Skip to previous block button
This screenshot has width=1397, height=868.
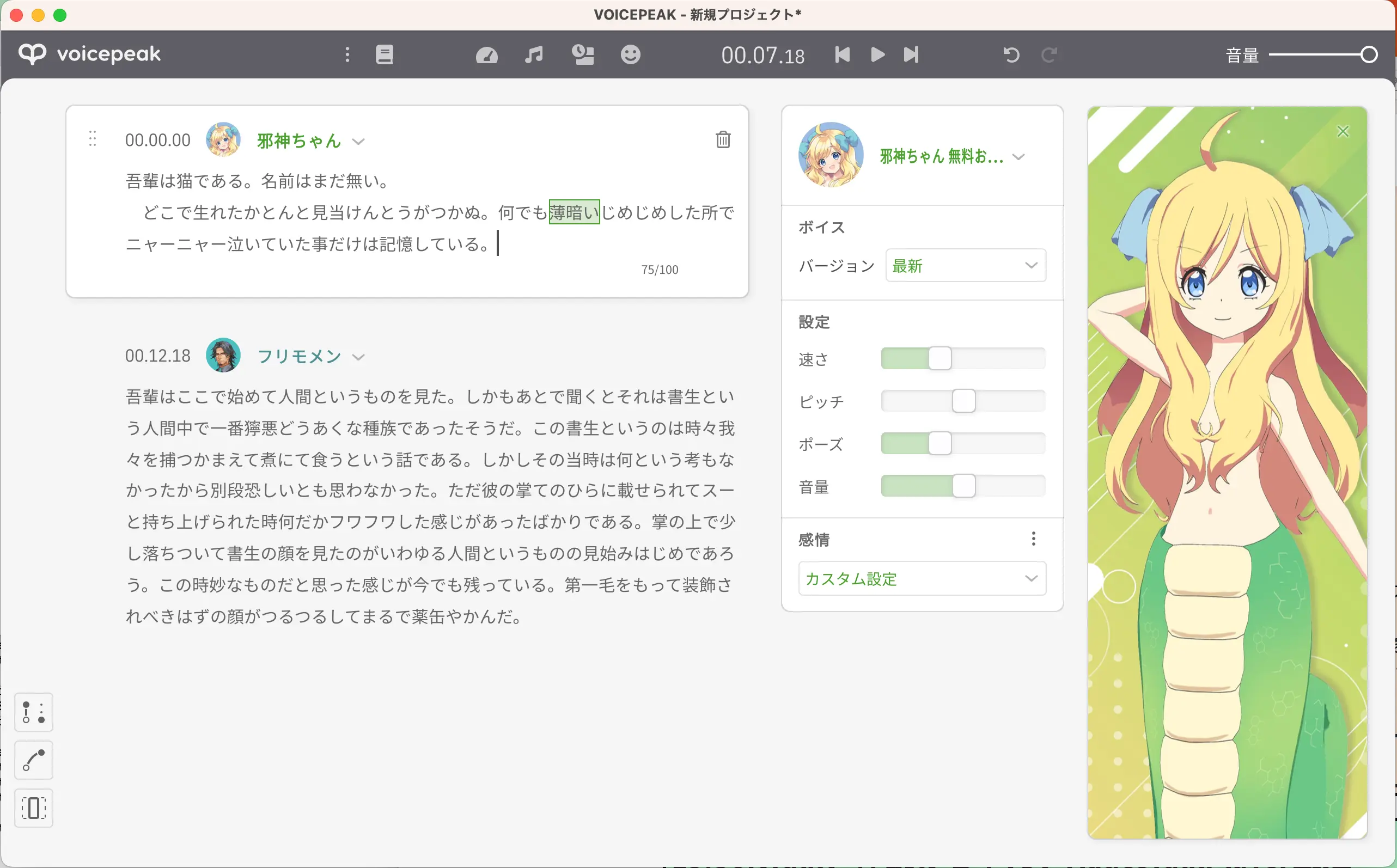[x=843, y=54]
